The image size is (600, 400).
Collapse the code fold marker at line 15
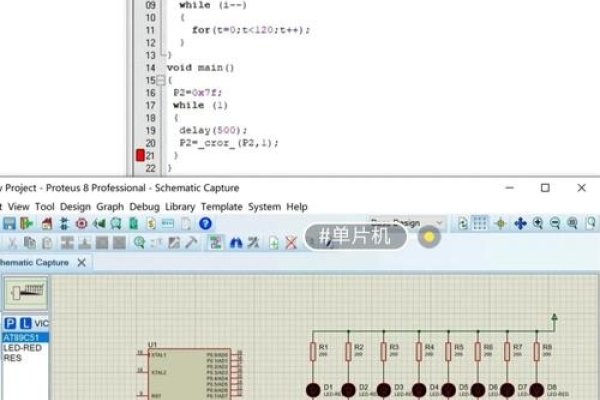coord(161,80)
